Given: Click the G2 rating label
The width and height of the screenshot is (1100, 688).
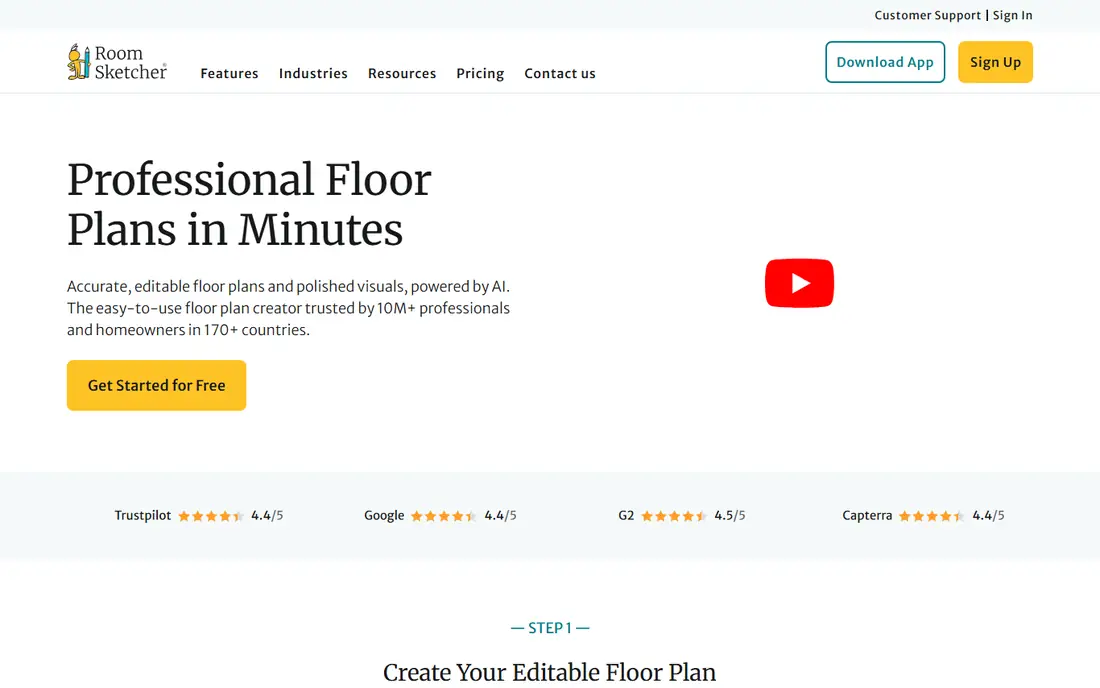Looking at the screenshot, I should (x=626, y=515).
